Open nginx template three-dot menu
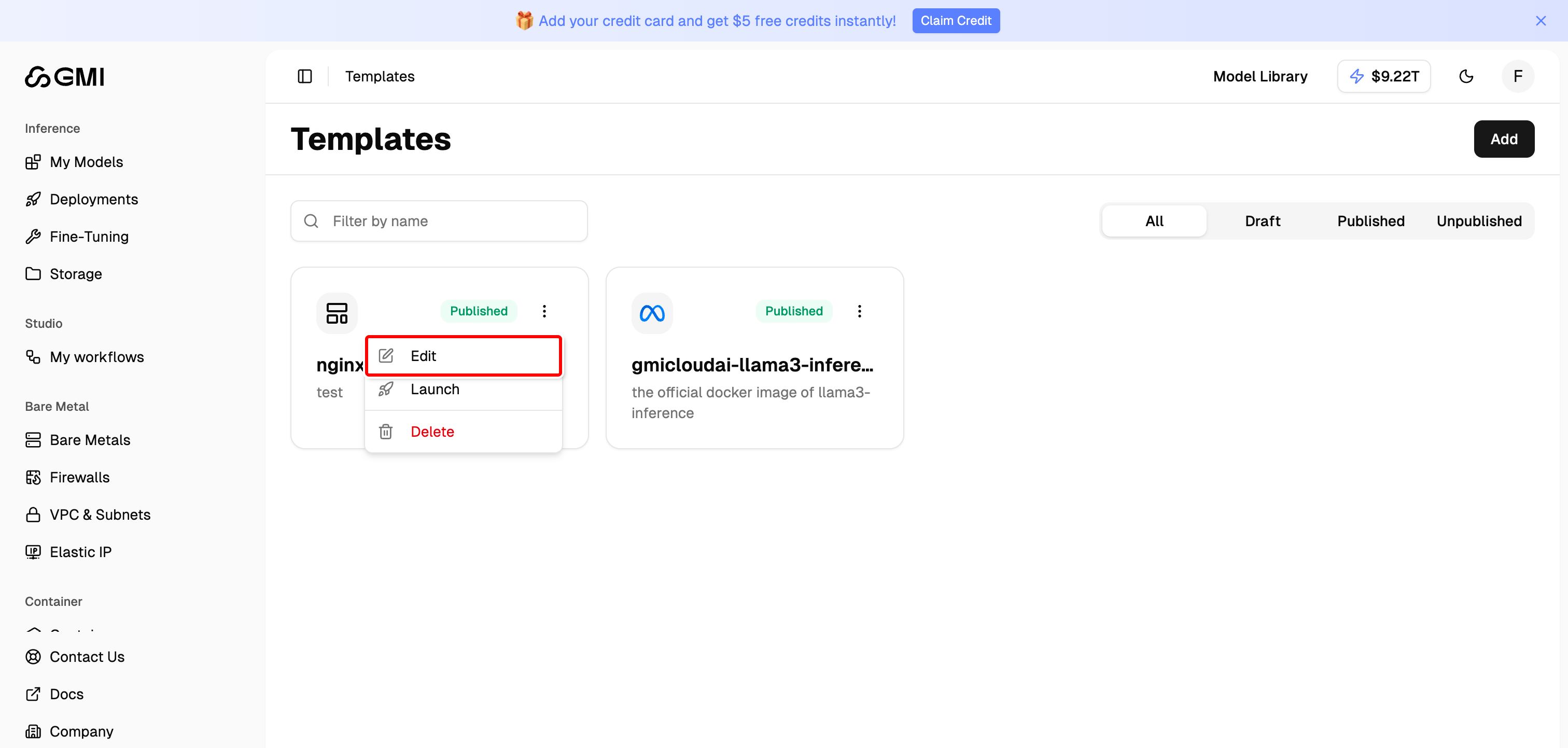This screenshot has width=1568, height=748. [544, 311]
